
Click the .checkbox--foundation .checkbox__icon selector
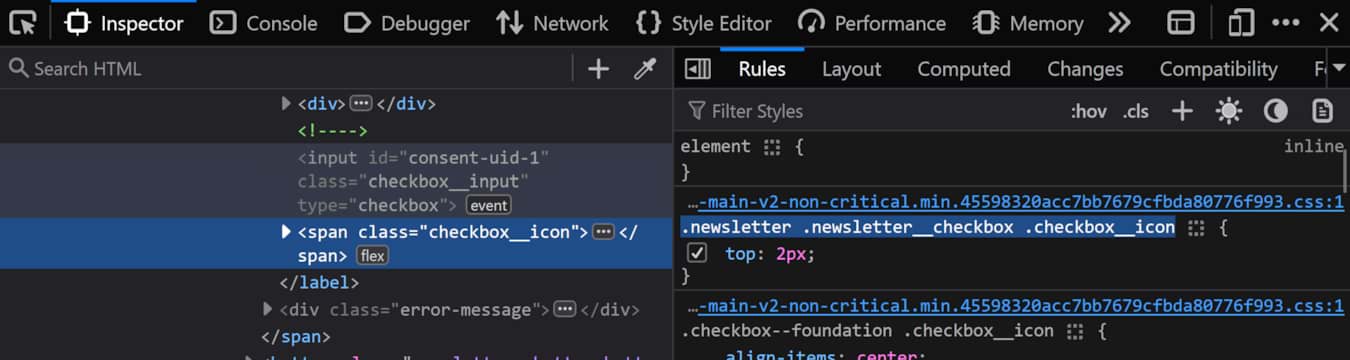867,331
